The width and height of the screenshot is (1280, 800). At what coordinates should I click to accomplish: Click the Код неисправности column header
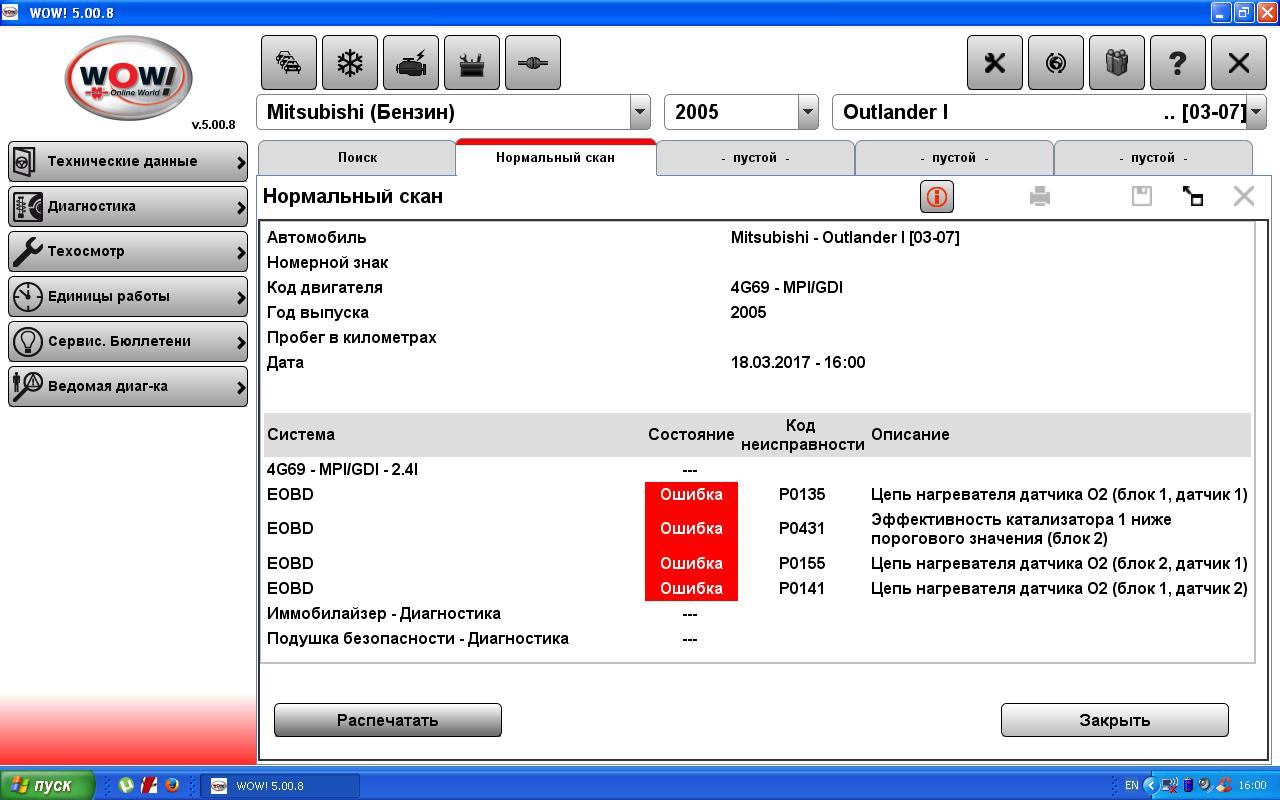[x=802, y=435]
